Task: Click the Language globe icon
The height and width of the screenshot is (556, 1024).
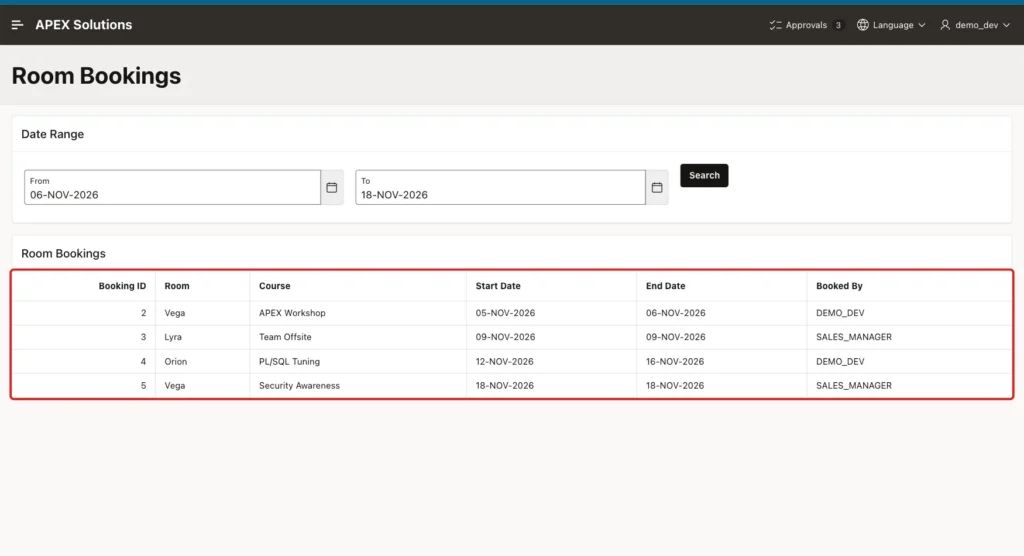Action: tap(863, 25)
